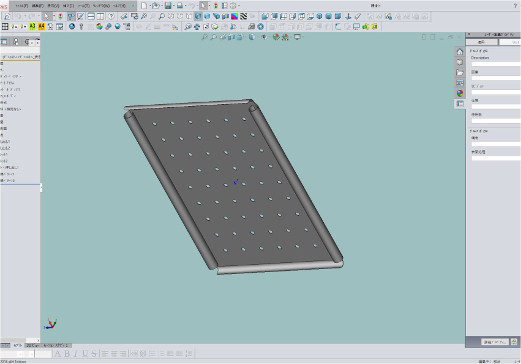Open the Insert (I) menu

point(69,6)
